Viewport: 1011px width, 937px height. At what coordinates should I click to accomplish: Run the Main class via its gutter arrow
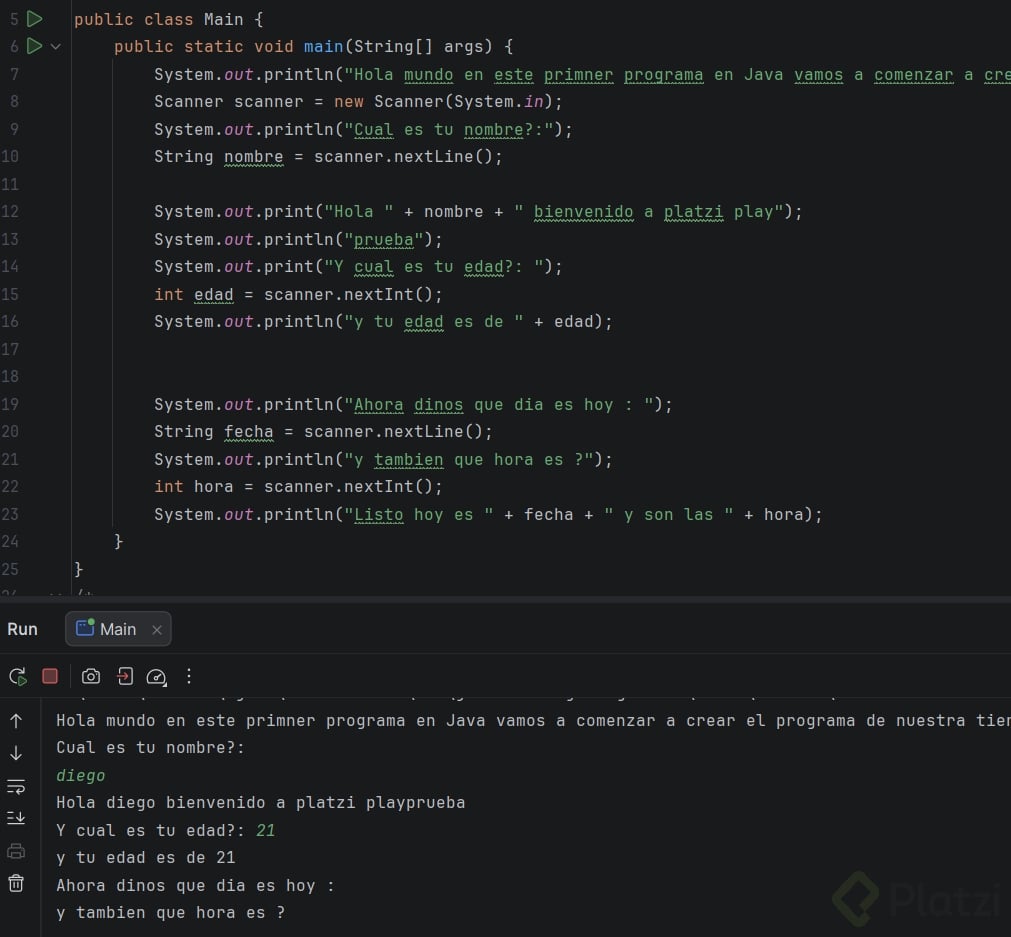pyautogui.click(x=35, y=19)
